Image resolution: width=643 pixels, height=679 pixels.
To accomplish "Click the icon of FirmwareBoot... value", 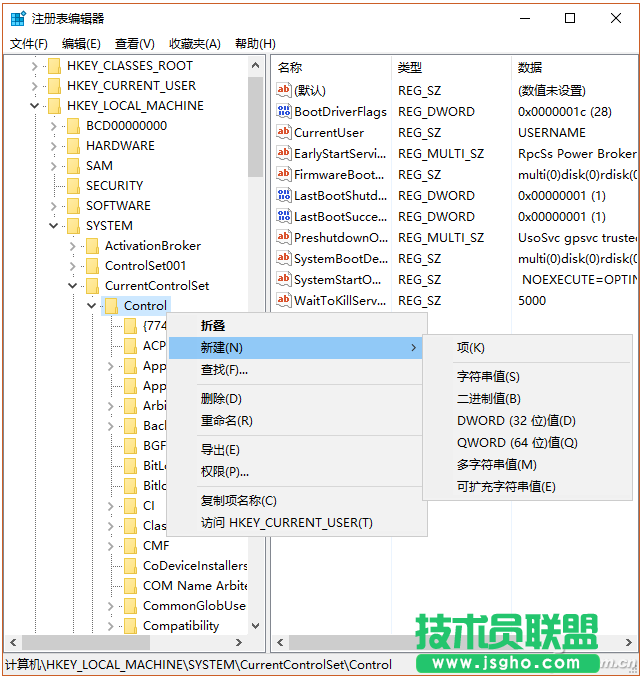I will 284,174.
